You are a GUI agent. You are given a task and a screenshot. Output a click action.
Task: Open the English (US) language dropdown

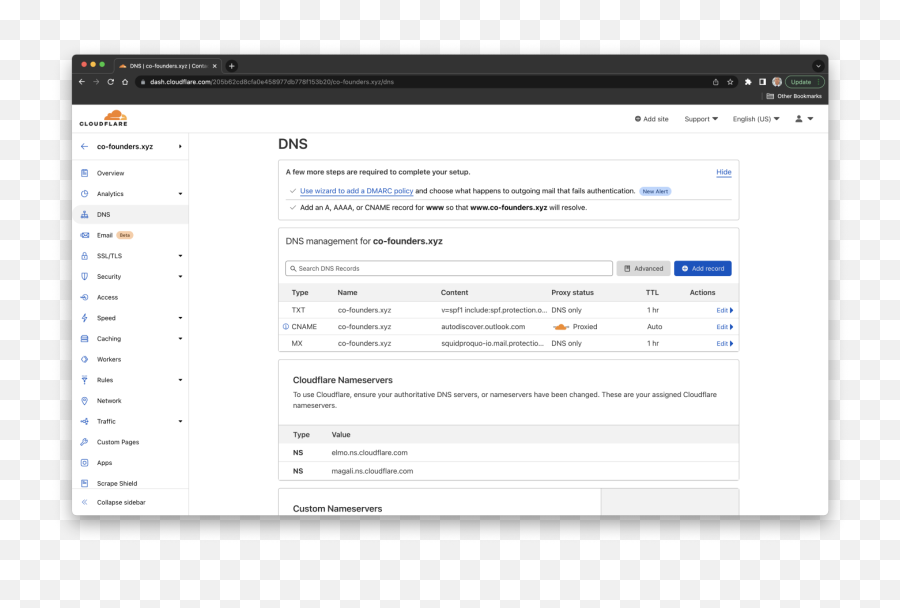756,119
